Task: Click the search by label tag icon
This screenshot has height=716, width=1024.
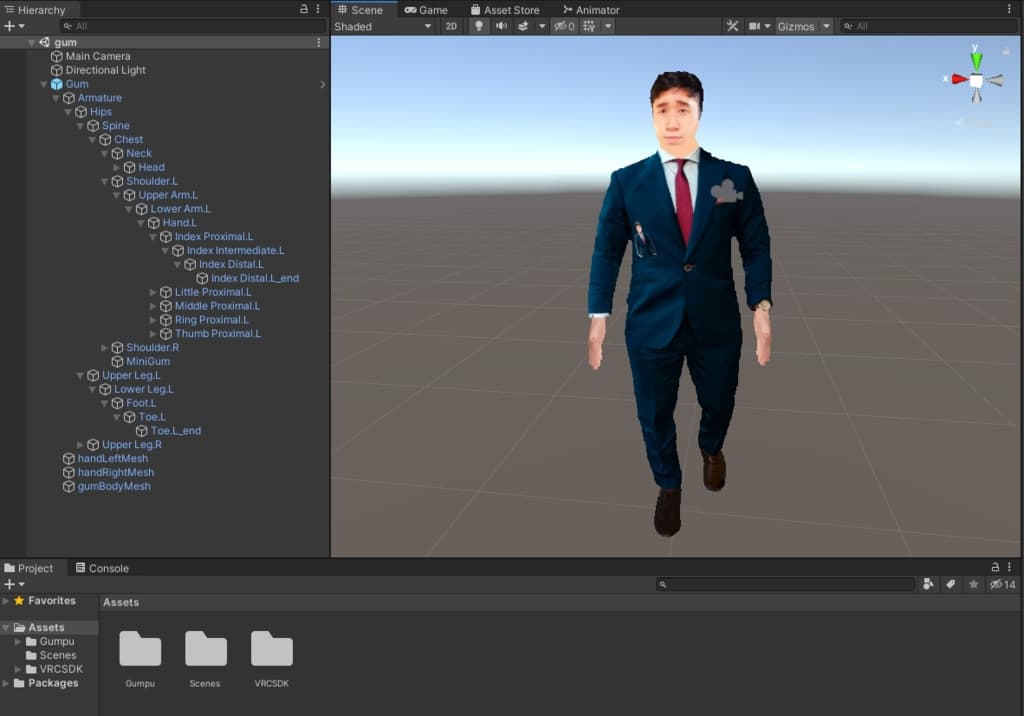Action: [x=951, y=584]
